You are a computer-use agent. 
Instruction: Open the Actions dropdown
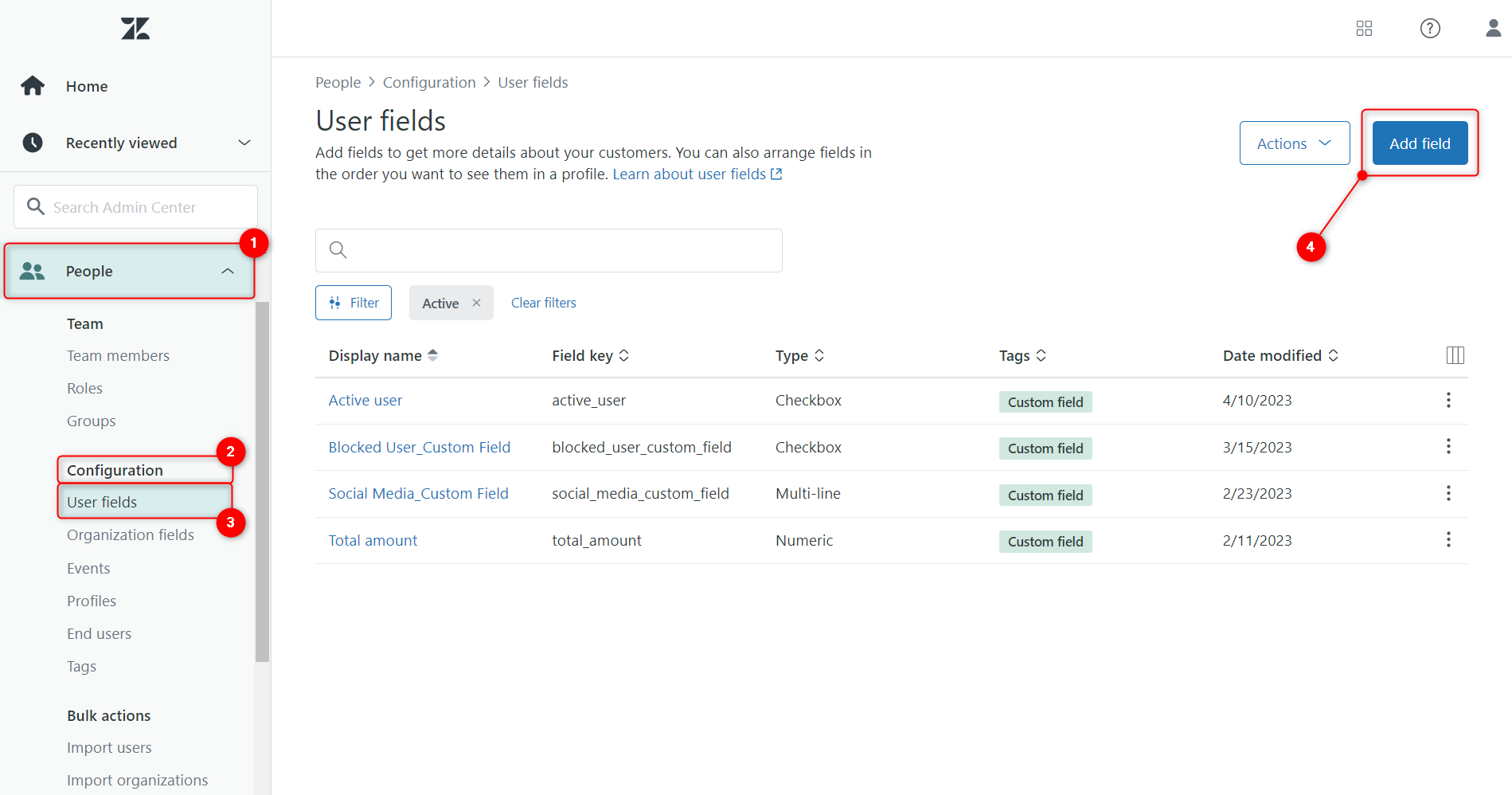pyautogui.click(x=1294, y=143)
